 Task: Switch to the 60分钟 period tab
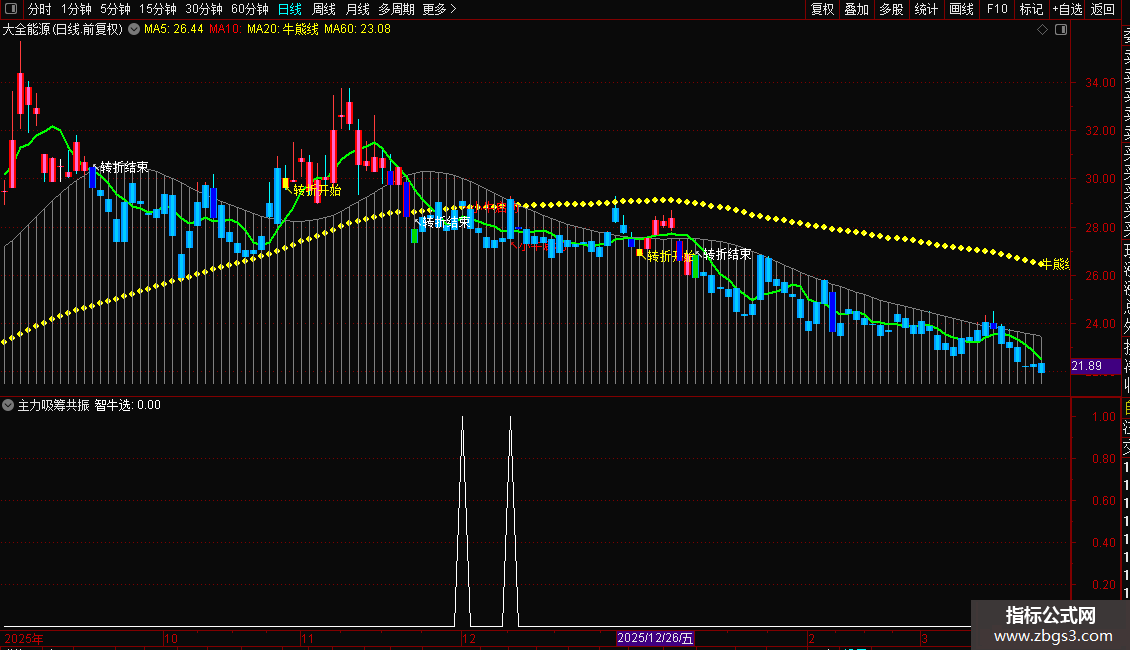(x=249, y=9)
